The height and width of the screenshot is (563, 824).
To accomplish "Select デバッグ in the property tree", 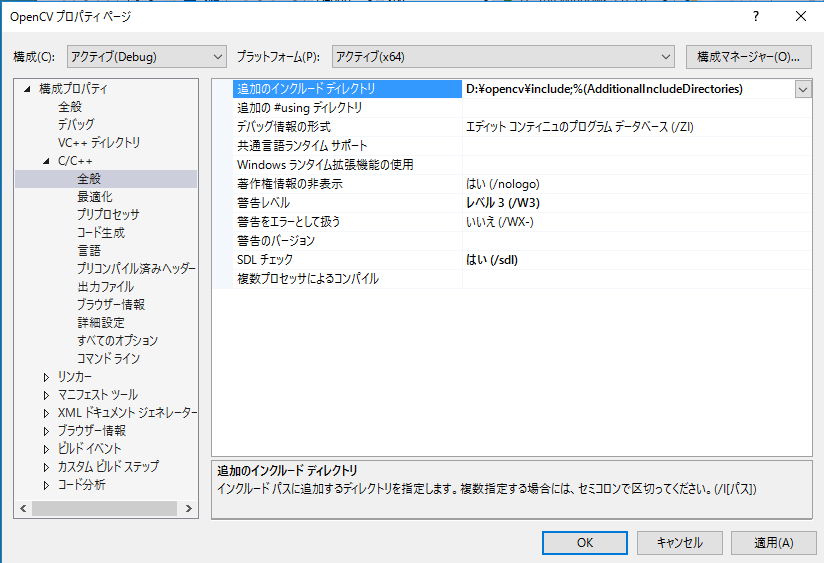I will click(76, 125).
